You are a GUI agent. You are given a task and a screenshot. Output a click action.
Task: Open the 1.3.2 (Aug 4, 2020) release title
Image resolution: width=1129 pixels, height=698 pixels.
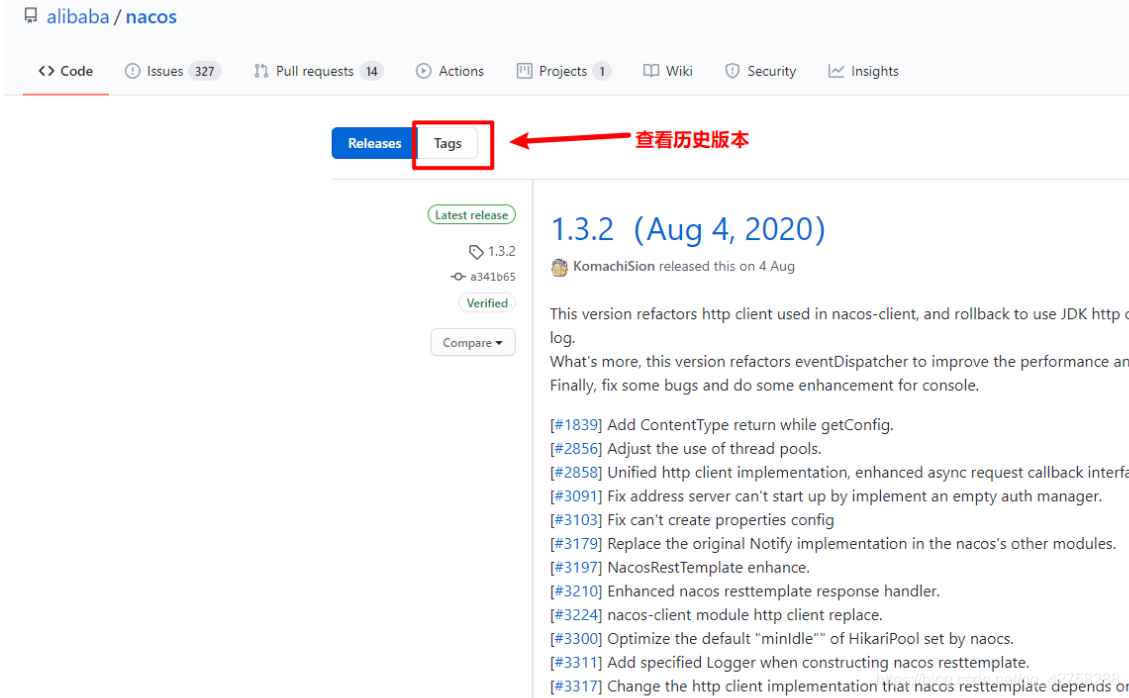[x=688, y=229]
